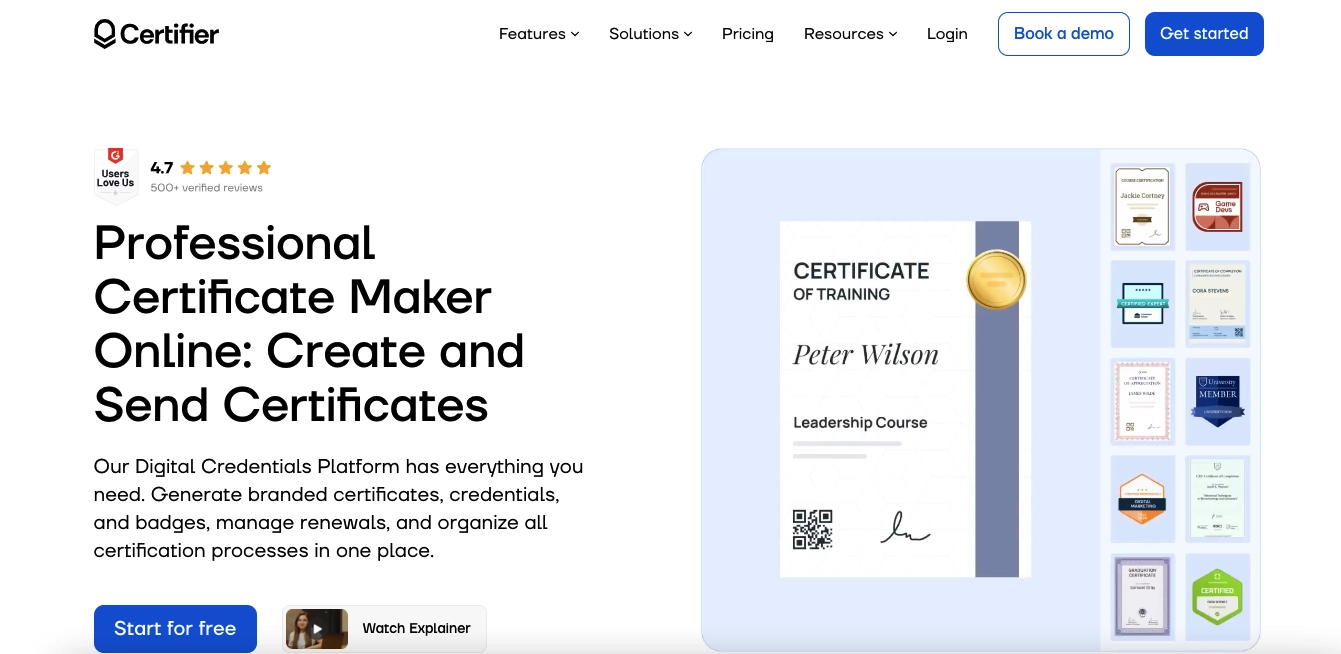Expand the Features dropdown menu

(x=539, y=34)
